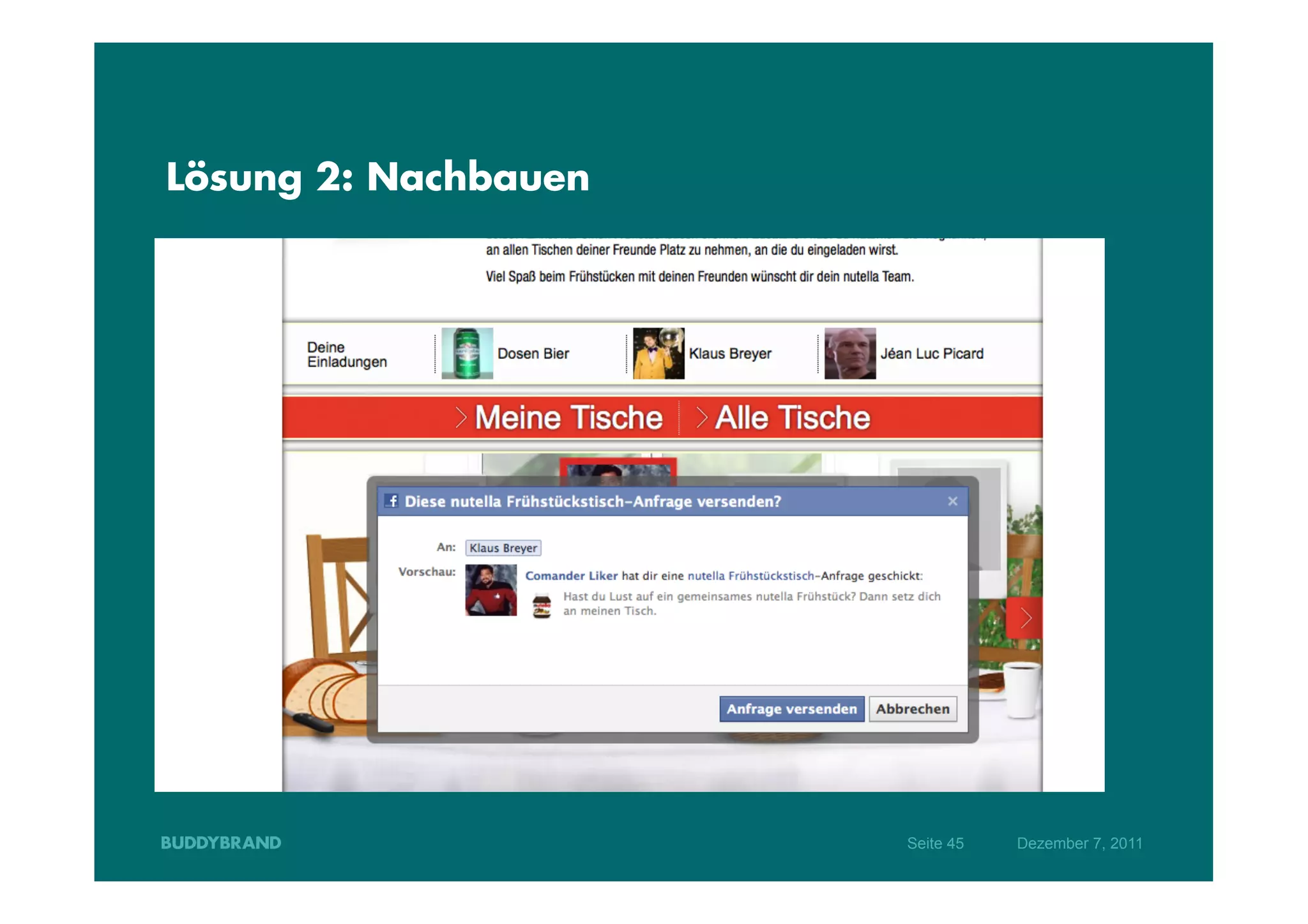The height and width of the screenshot is (924, 1308).
Task: Close the nutella Frühstückstisch request dialog
Action: pos(952,501)
